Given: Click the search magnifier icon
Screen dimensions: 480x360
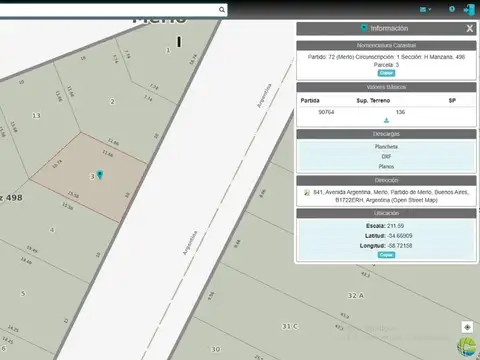Looking at the screenshot, I should (222, 10).
